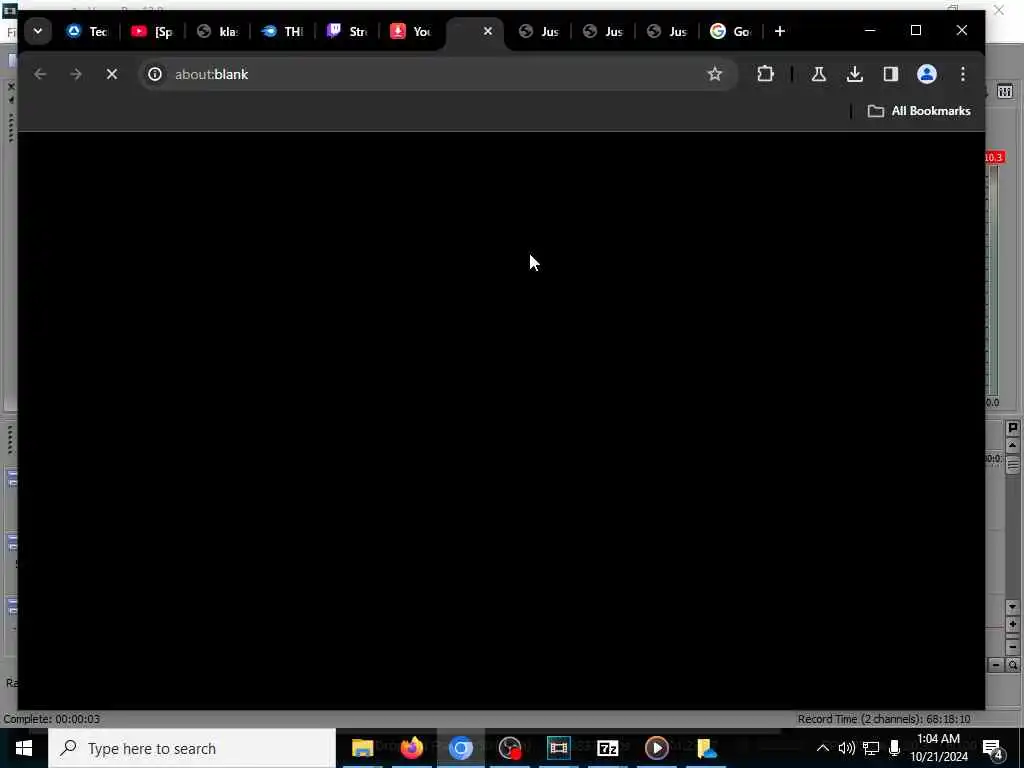
Task: Open File Explorer from taskbar
Action: pos(362,748)
